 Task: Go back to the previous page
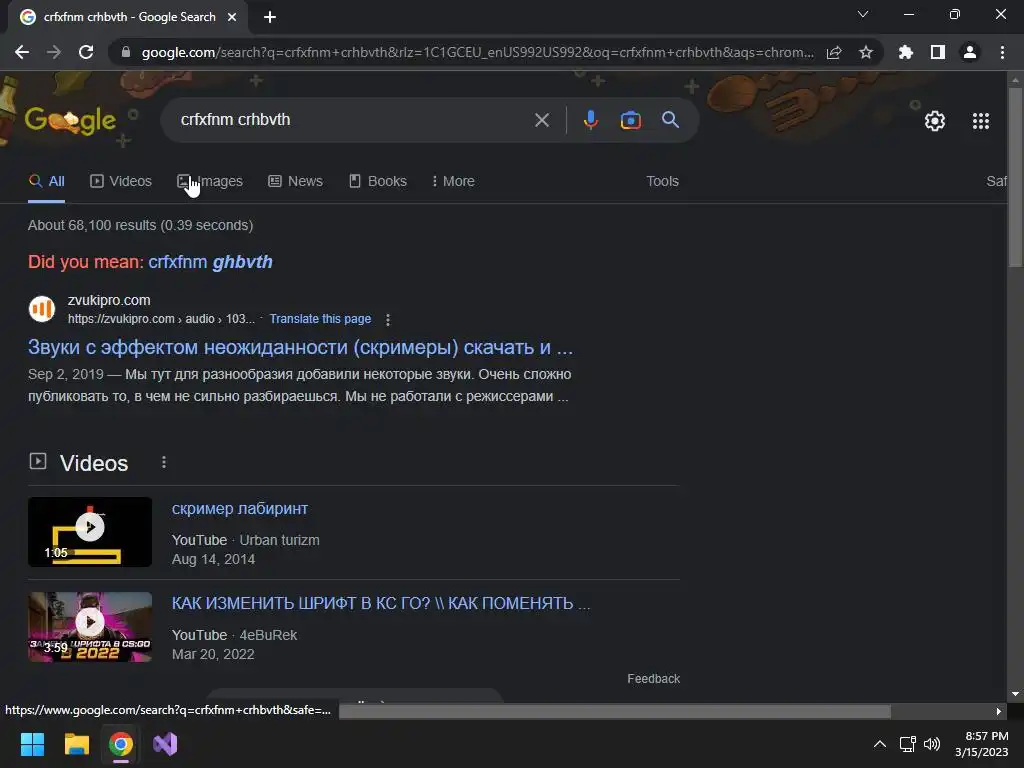coord(22,52)
